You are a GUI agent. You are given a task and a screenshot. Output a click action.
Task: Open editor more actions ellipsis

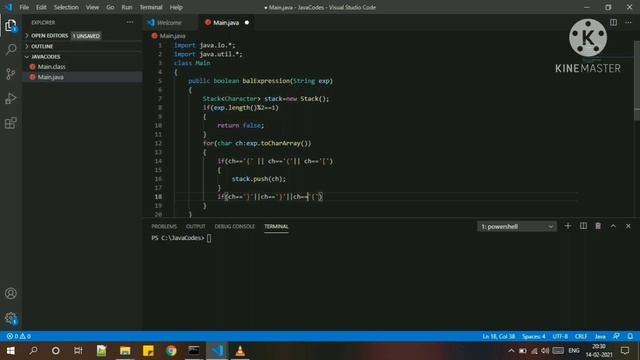628,22
